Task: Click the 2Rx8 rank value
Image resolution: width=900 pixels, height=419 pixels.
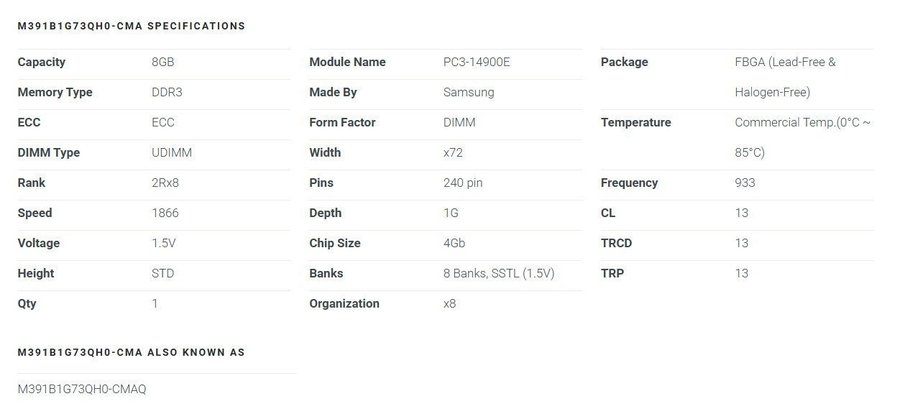Action: (x=165, y=183)
